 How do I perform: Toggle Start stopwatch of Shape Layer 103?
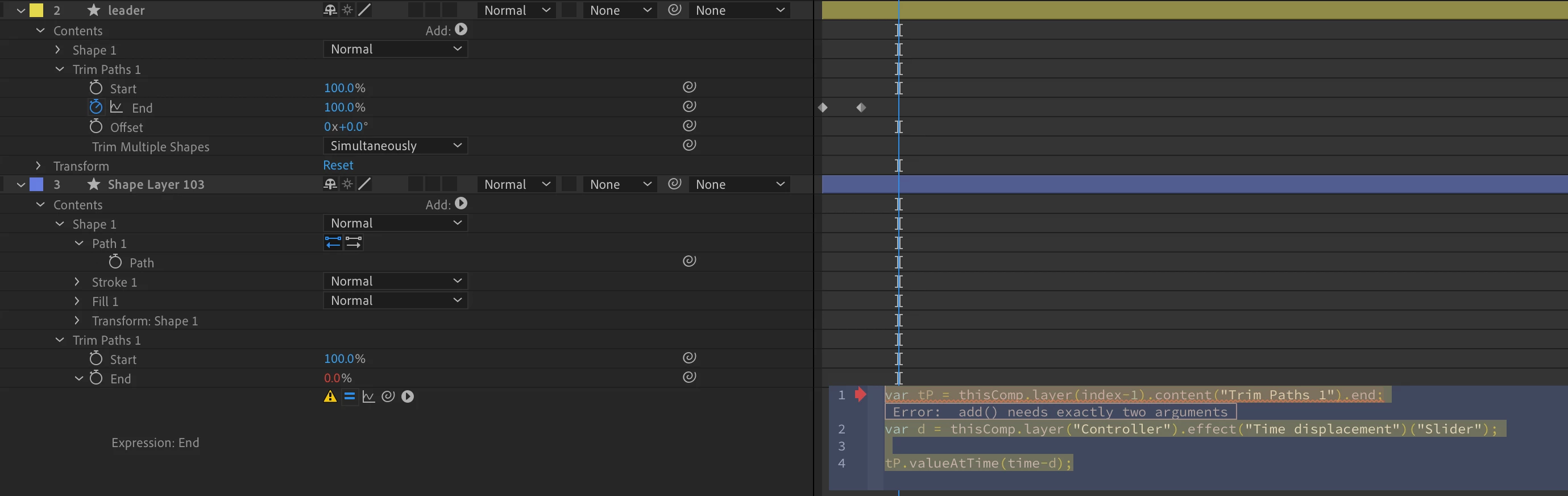coord(96,358)
